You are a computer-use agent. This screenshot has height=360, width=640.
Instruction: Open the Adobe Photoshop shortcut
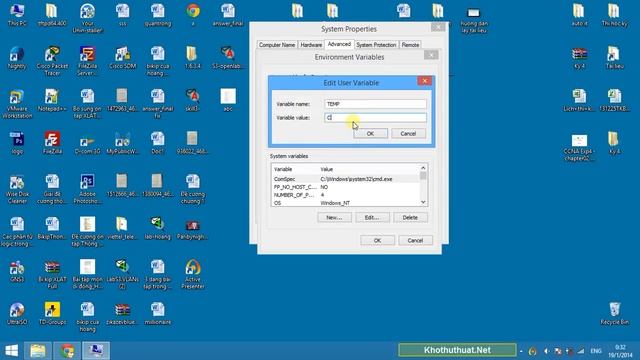87,189
